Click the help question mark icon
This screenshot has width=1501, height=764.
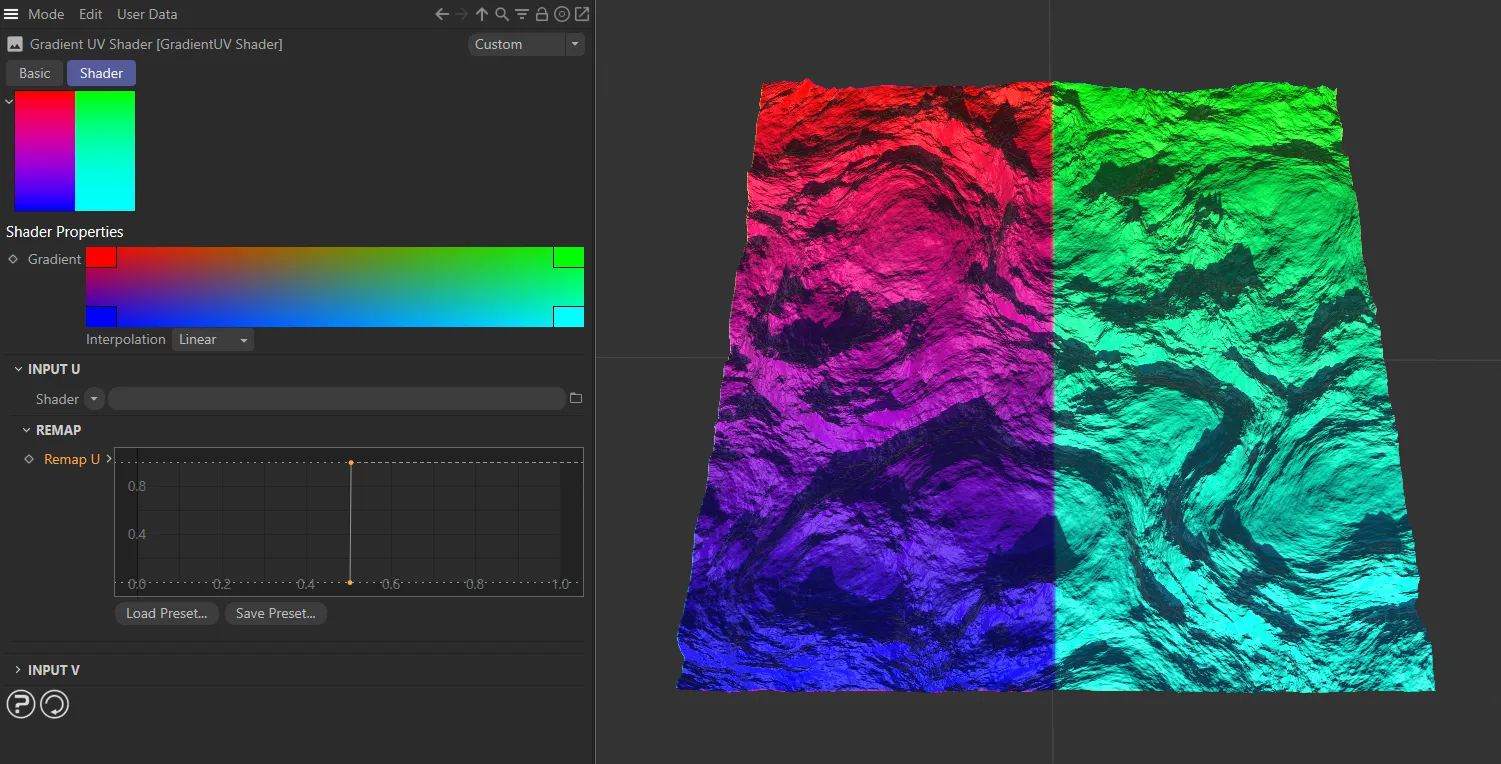click(20, 704)
